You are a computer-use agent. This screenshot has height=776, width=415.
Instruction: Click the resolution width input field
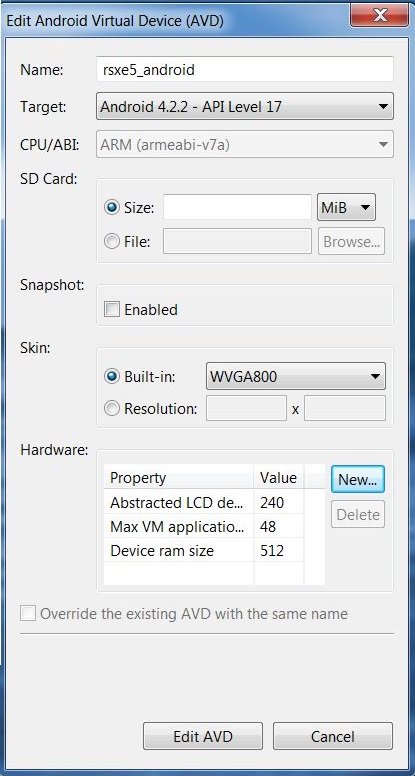click(x=246, y=408)
